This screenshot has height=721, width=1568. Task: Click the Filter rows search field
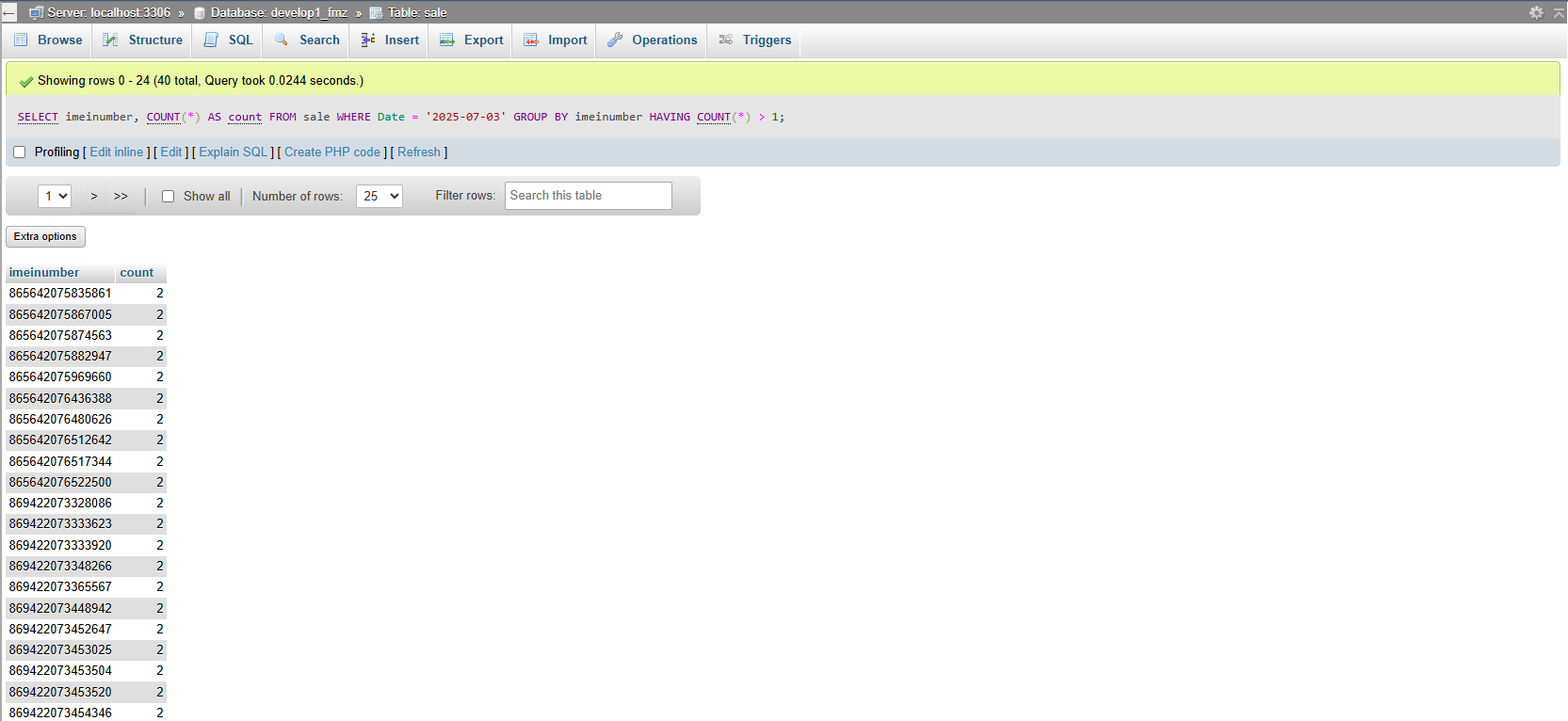[x=588, y=196]
